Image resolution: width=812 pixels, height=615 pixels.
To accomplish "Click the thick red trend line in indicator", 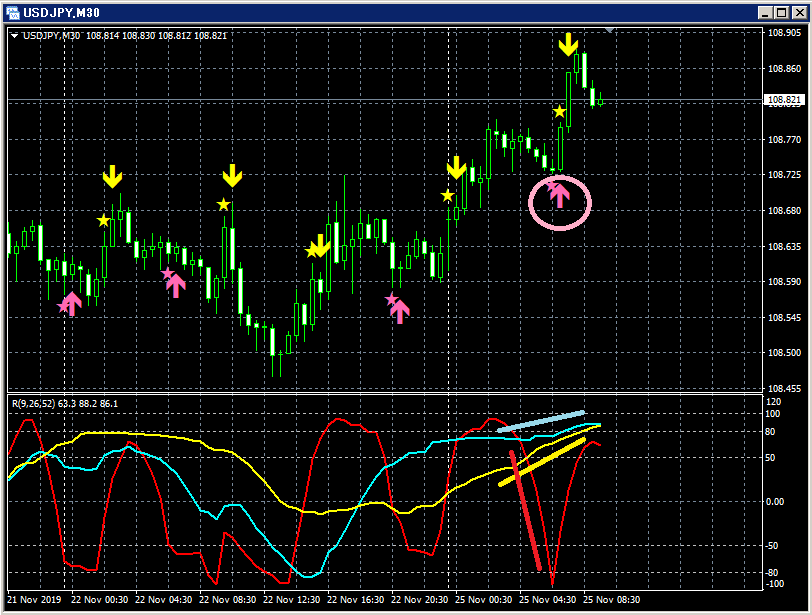I will [x=526, y=510].
